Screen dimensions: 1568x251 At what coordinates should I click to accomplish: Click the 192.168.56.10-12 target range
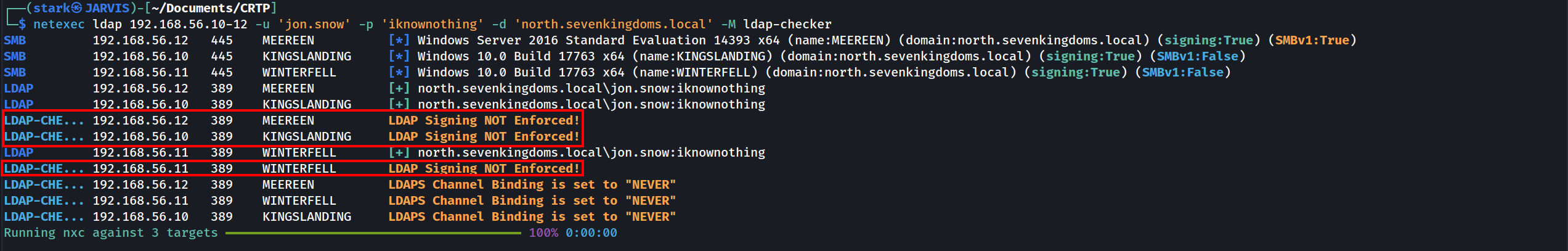pyautogui.click(x=189, y=24)
